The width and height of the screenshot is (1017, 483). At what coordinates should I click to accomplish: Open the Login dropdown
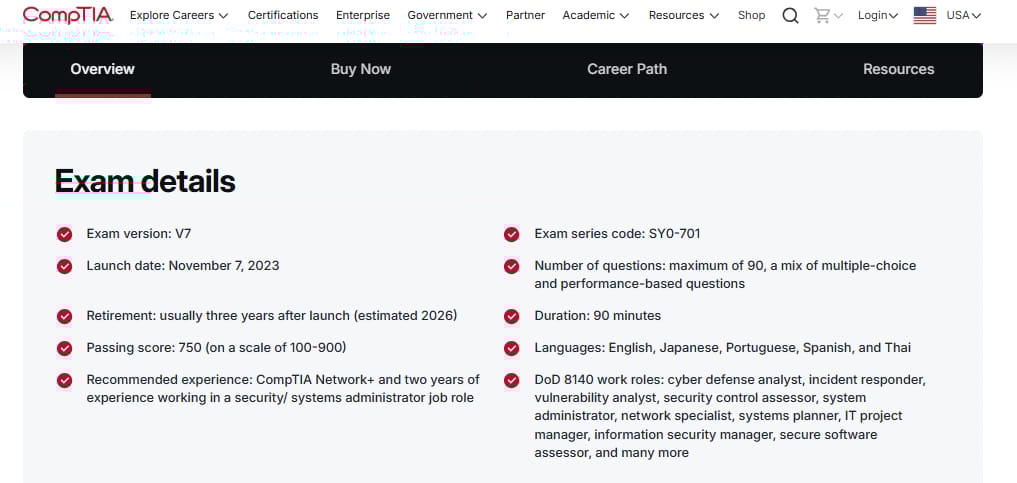point(878,15)
